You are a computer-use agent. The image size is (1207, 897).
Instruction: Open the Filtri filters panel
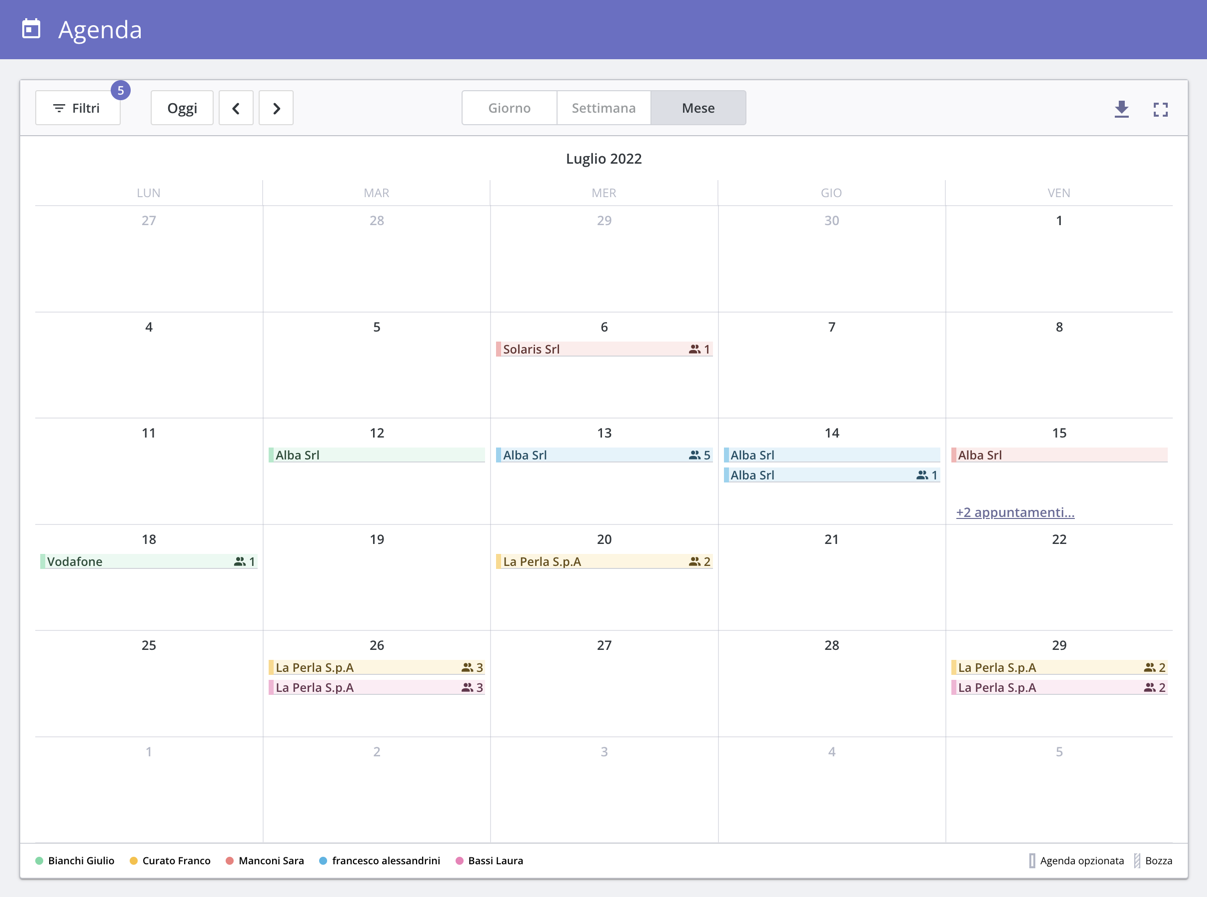click(x=77, y=108)
